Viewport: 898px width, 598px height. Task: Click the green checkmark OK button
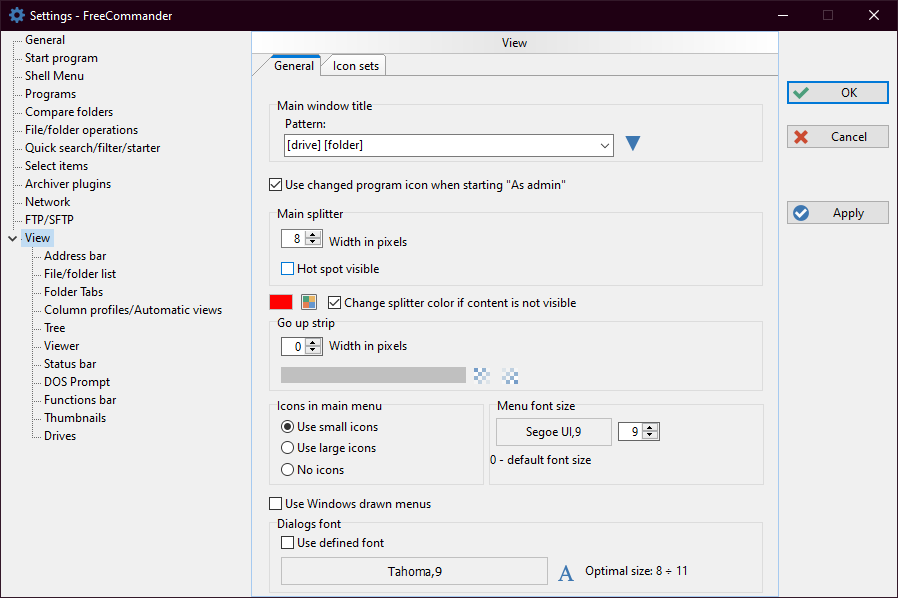pyautogui.click(x=837, y=92)
